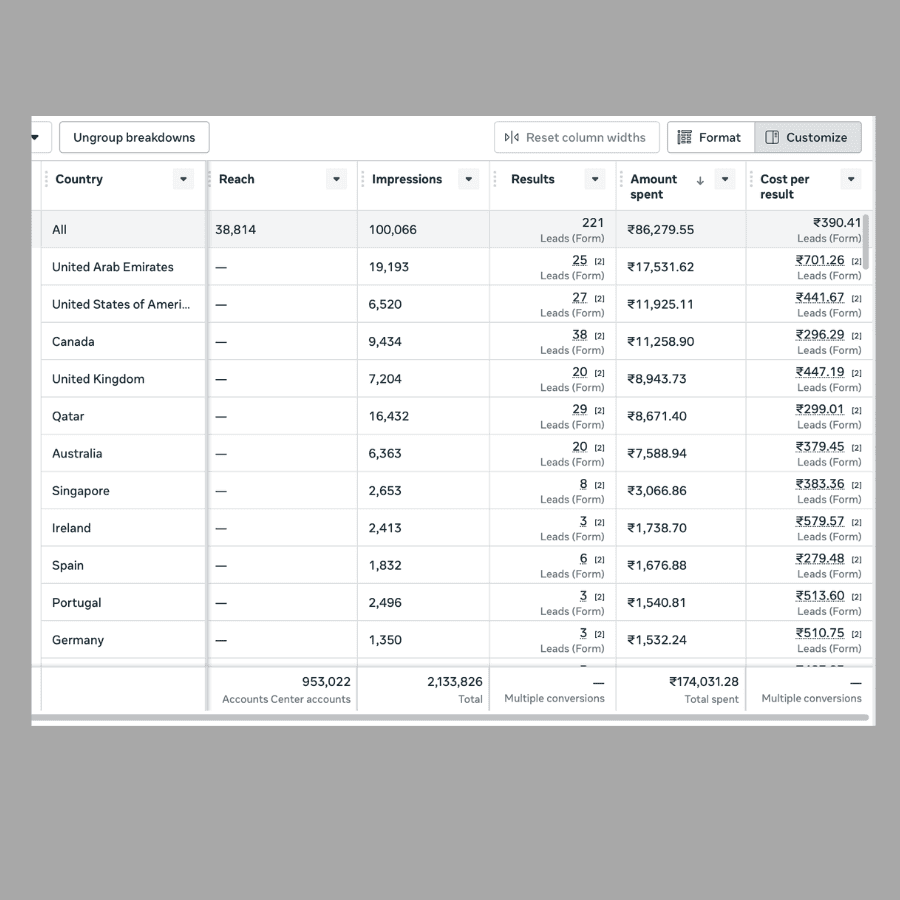The width and height of the screenshot is (900, 900).
Task: Select the United Arab Emirates row label
Action: pyautogui.click(x=112, y=267)
